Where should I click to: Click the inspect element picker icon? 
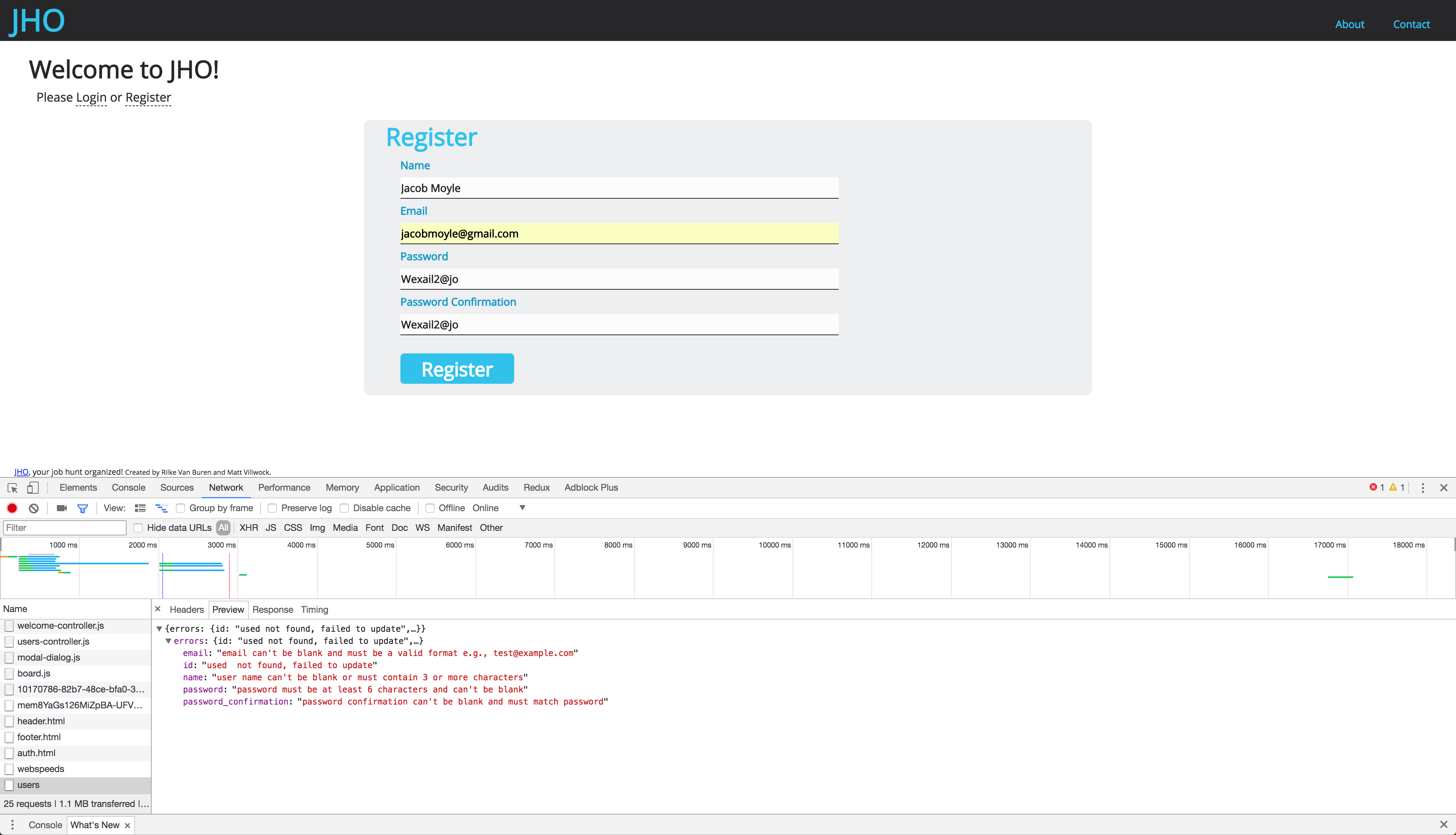(x=12, y=488)
